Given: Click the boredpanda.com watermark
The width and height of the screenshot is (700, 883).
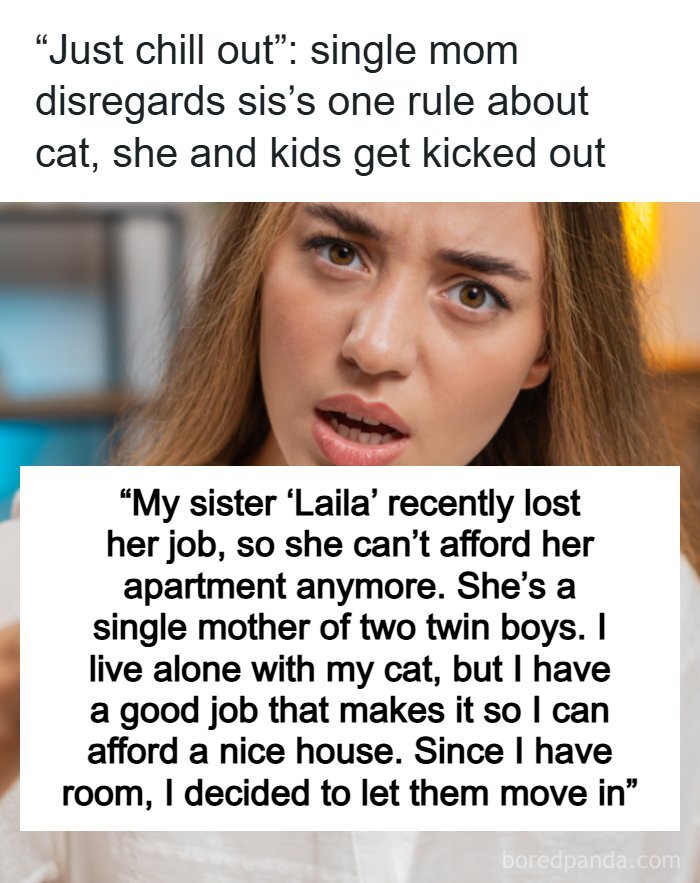Looking at the screenshot, I should 591,860.
